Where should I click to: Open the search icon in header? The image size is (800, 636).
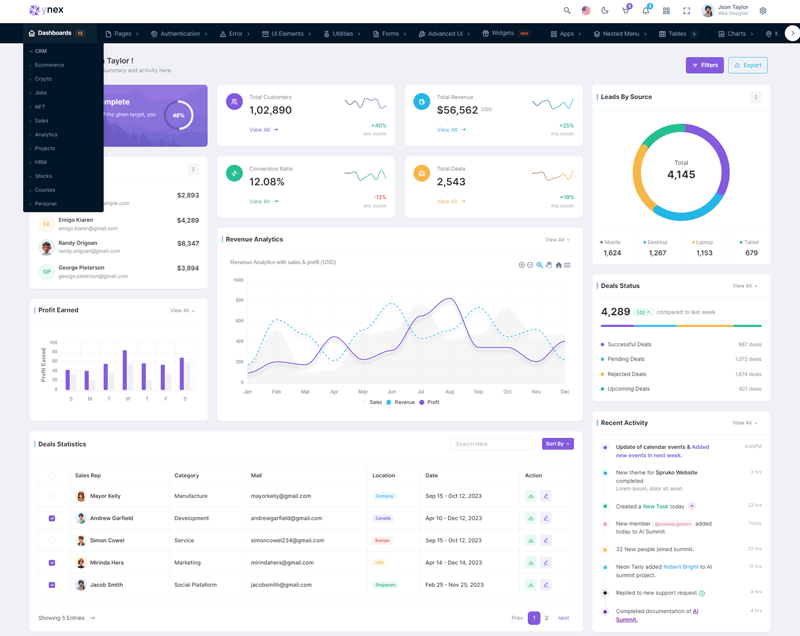[567, 11]
